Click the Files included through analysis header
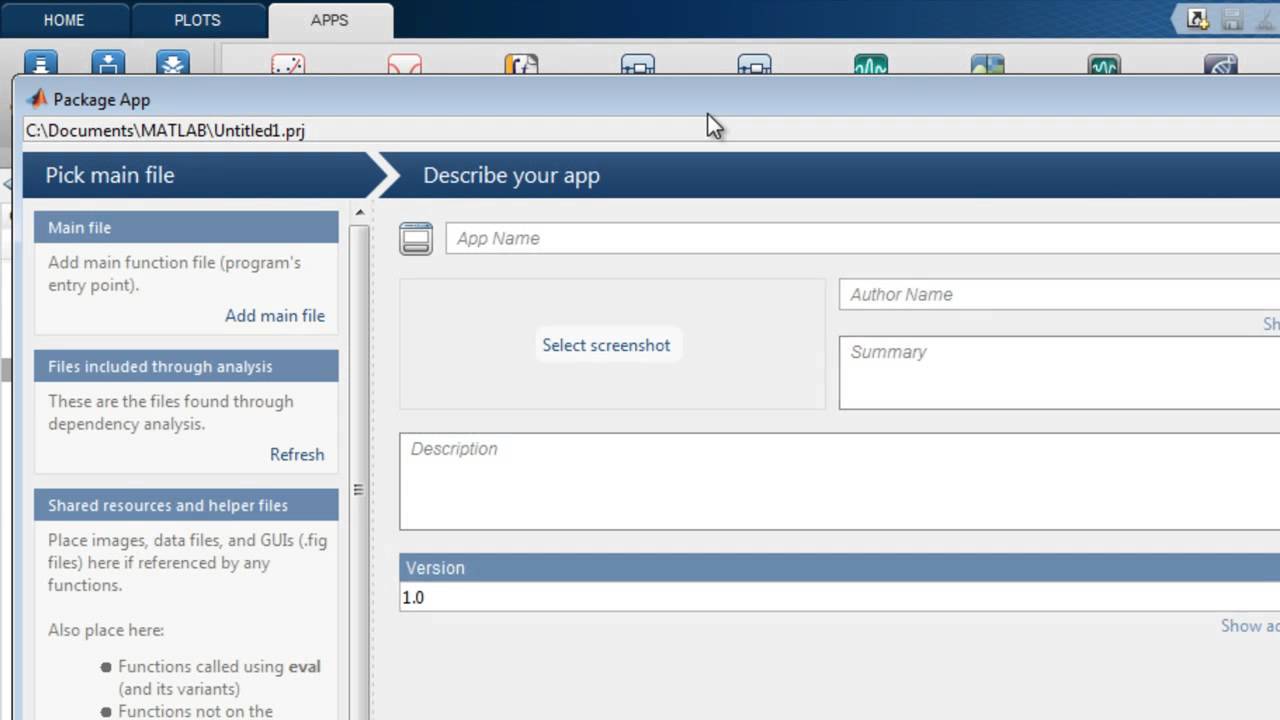Viewport: 1280px width, 720px height. pos(186,366)
